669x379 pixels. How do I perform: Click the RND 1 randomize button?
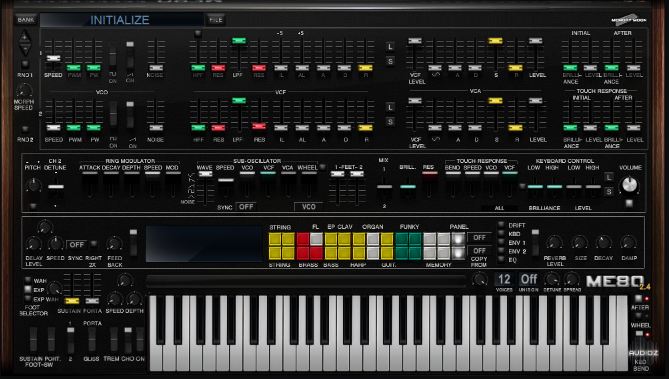25,64
